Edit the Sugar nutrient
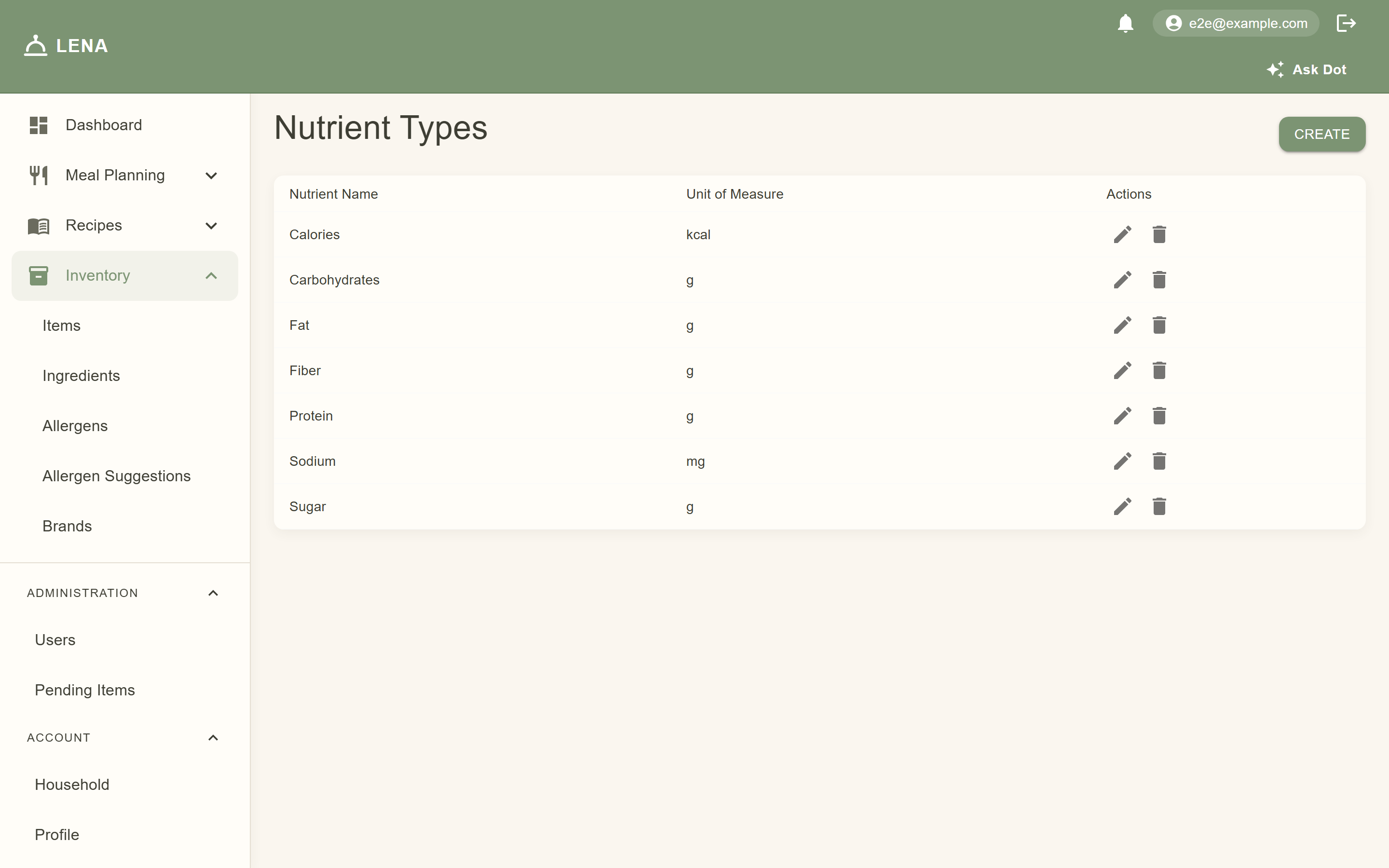Screen dimensions: 1389x868 point(1123,506)
